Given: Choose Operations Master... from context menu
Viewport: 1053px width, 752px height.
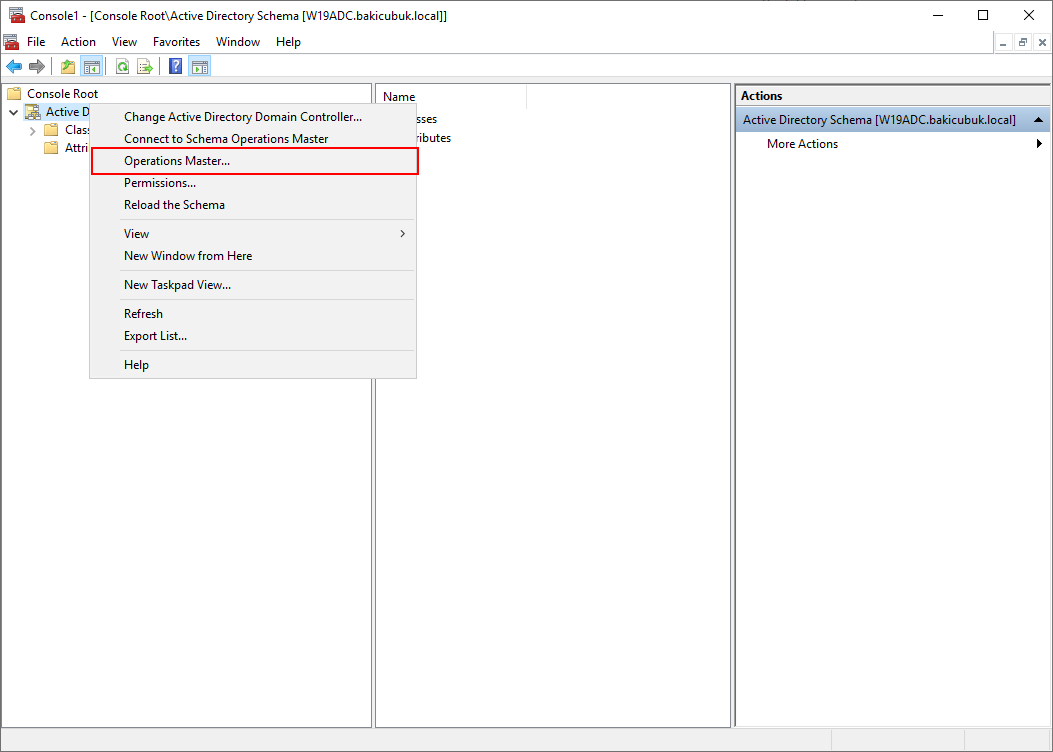Looking at the screenshot, I should click(253, 161).
